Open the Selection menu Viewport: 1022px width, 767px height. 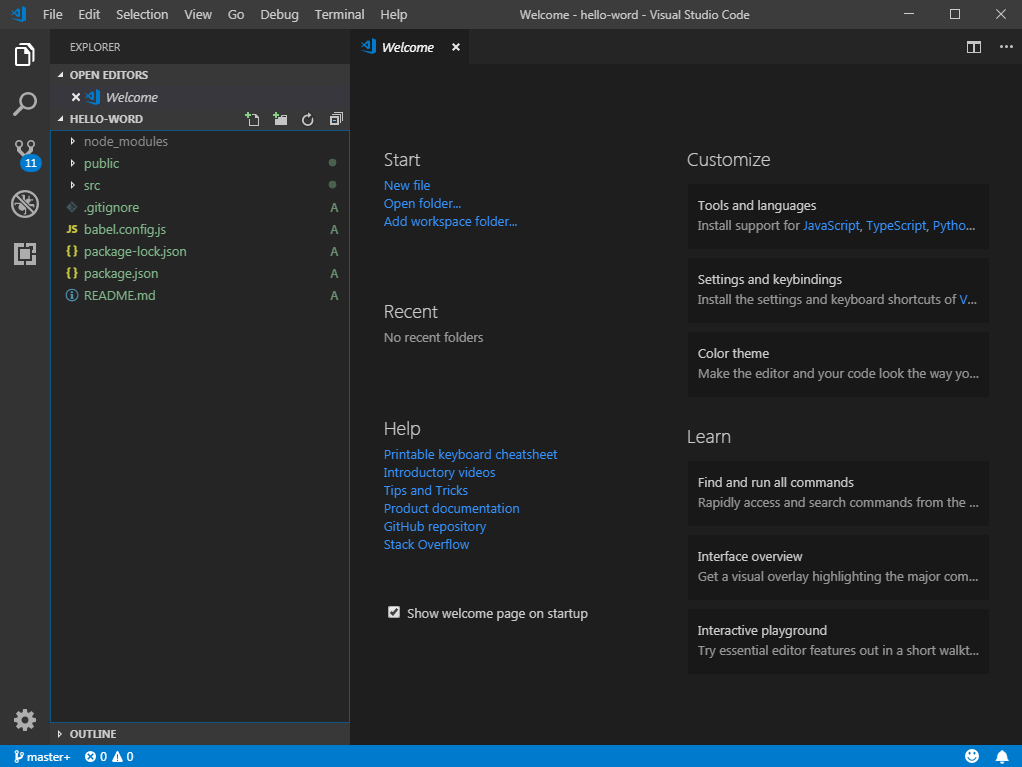[x=142, y=14]
